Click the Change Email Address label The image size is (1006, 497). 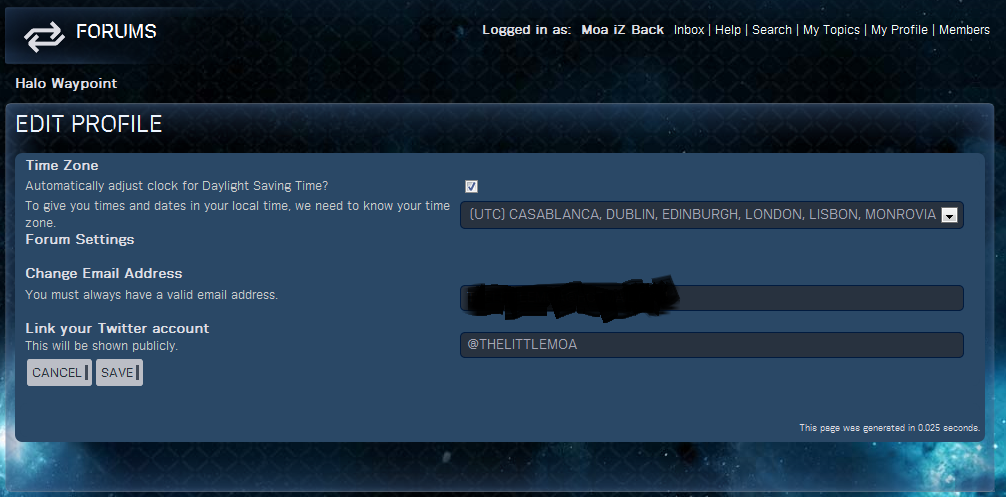[104, 273]
